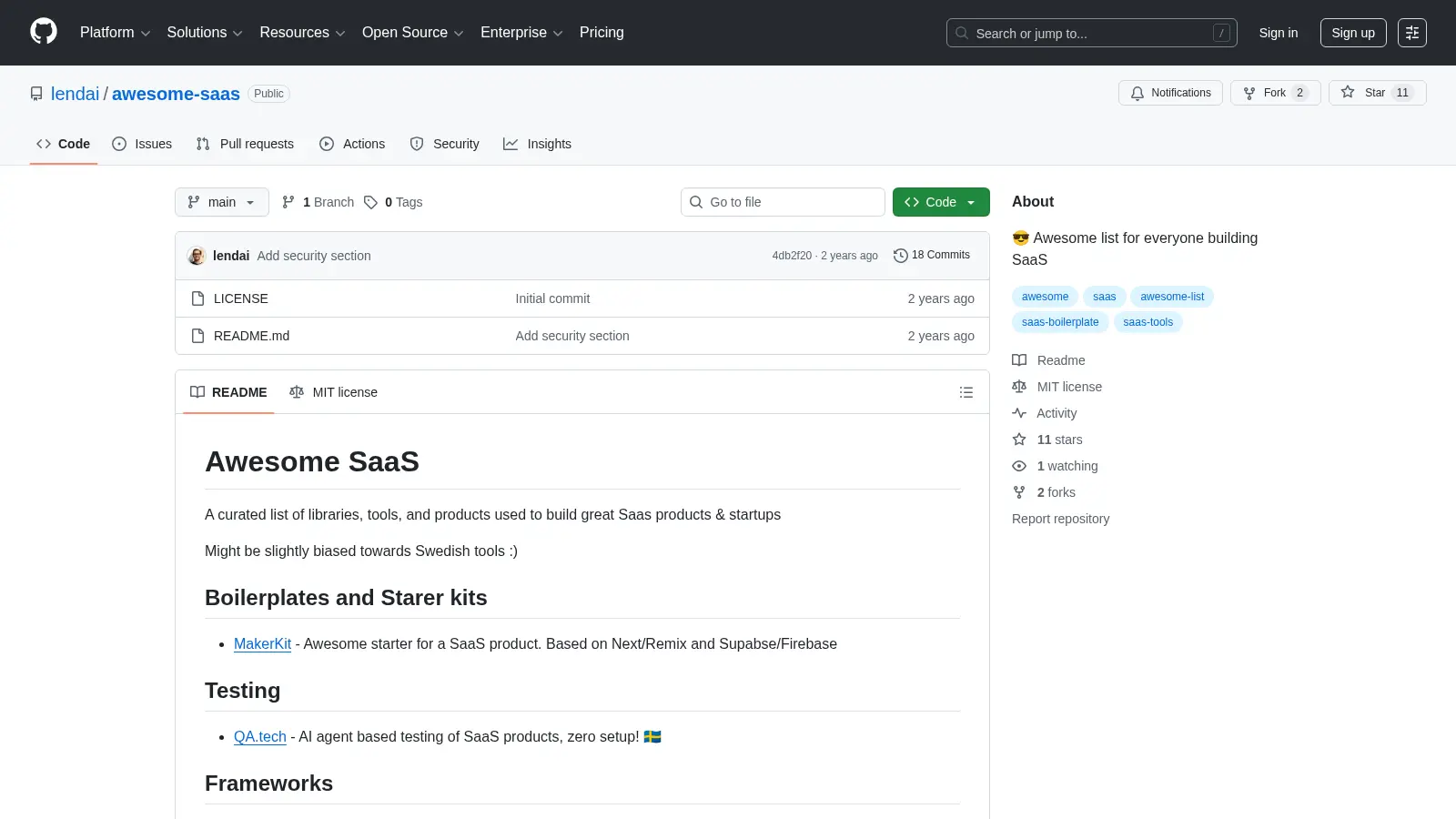This screenshot has width=1456, height=819.
Task: Open the main branch selector dropdown
Action: pos(222,202)
